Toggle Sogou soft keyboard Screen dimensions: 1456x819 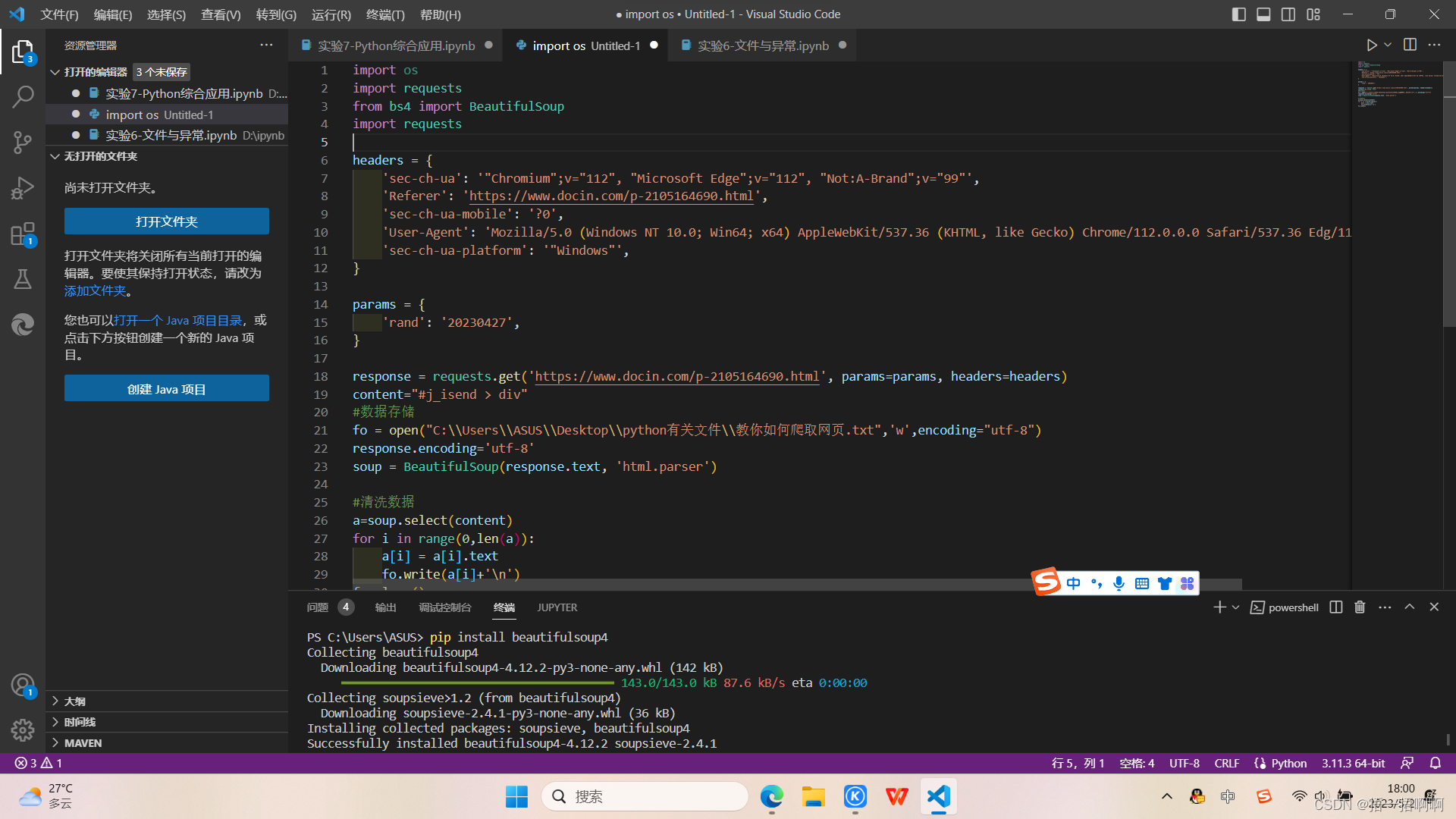(1142, 583)
